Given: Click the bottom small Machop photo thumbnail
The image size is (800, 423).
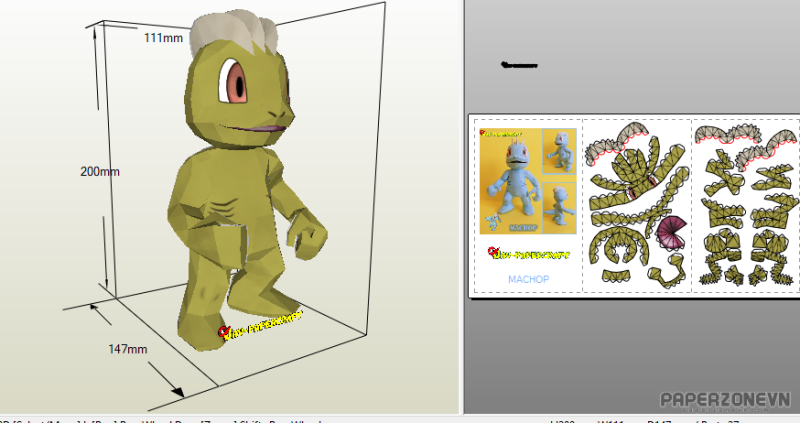Looking at the screenshot, I should pyautogui.click(x=559, y=208).
